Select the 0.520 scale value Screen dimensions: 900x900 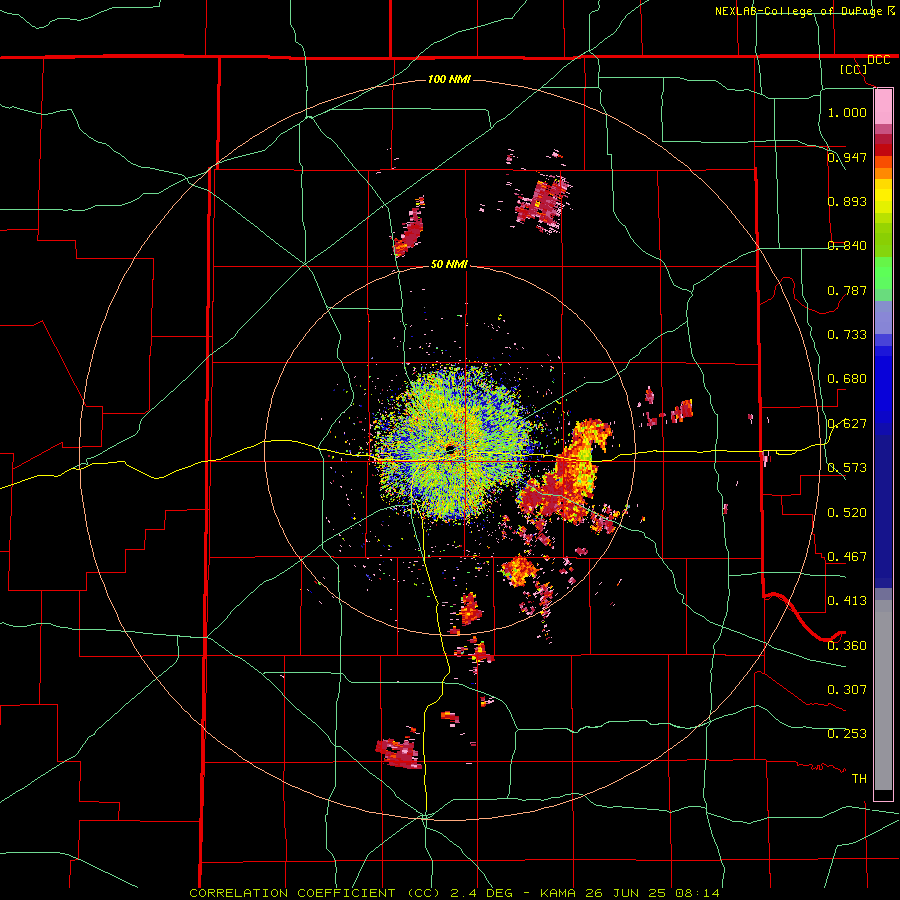click(x=847, y=513)
